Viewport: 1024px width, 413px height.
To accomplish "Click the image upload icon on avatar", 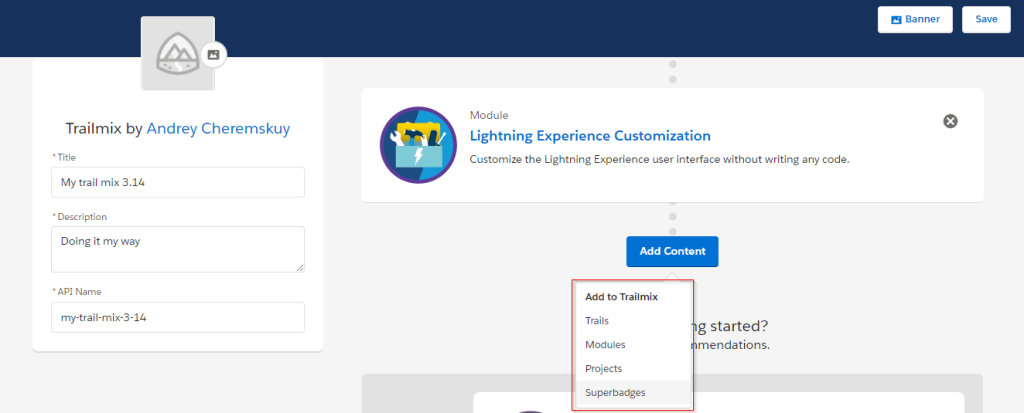I will (213, 55).
